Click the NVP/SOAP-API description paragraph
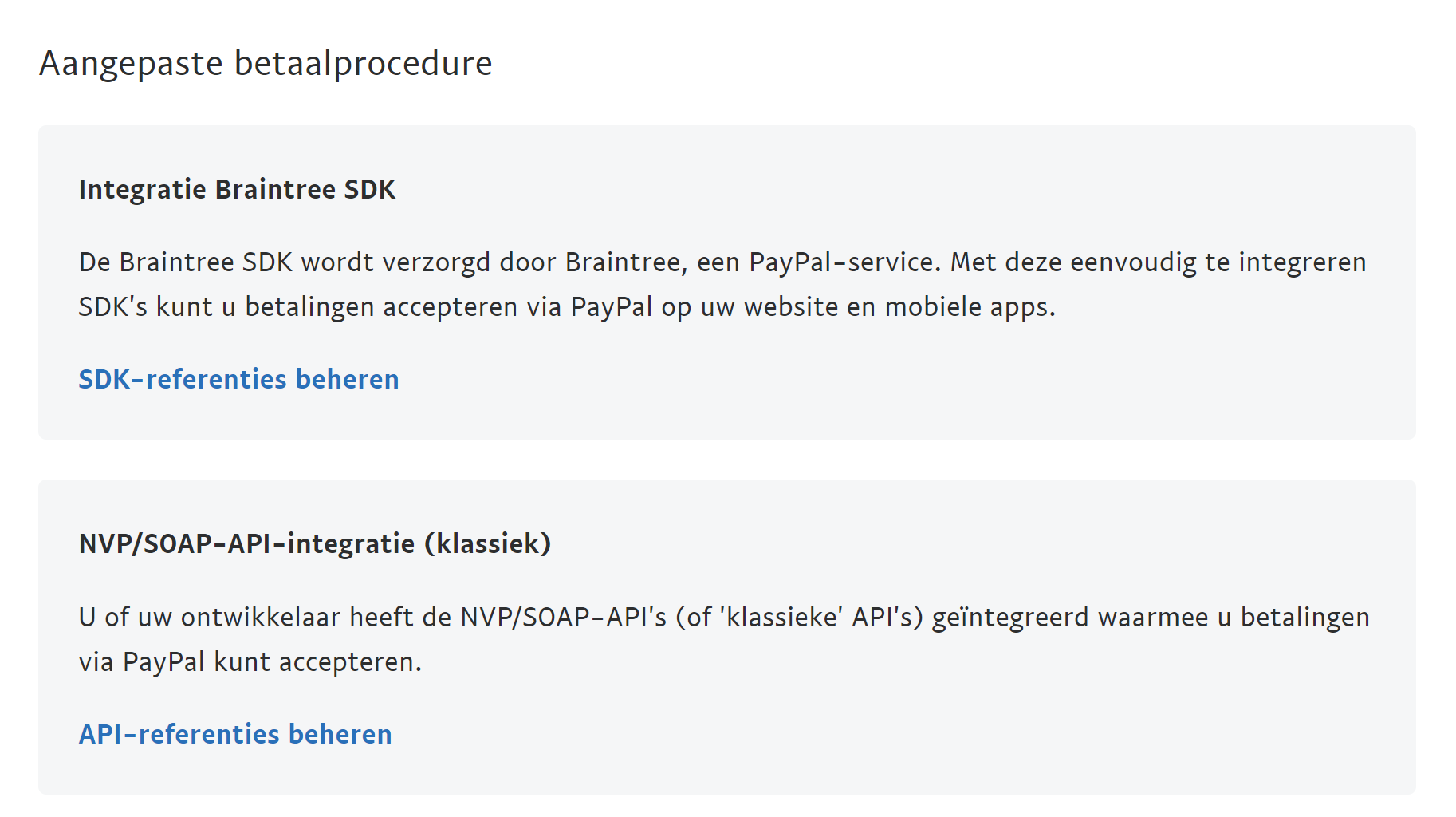 tap(724, 639)
